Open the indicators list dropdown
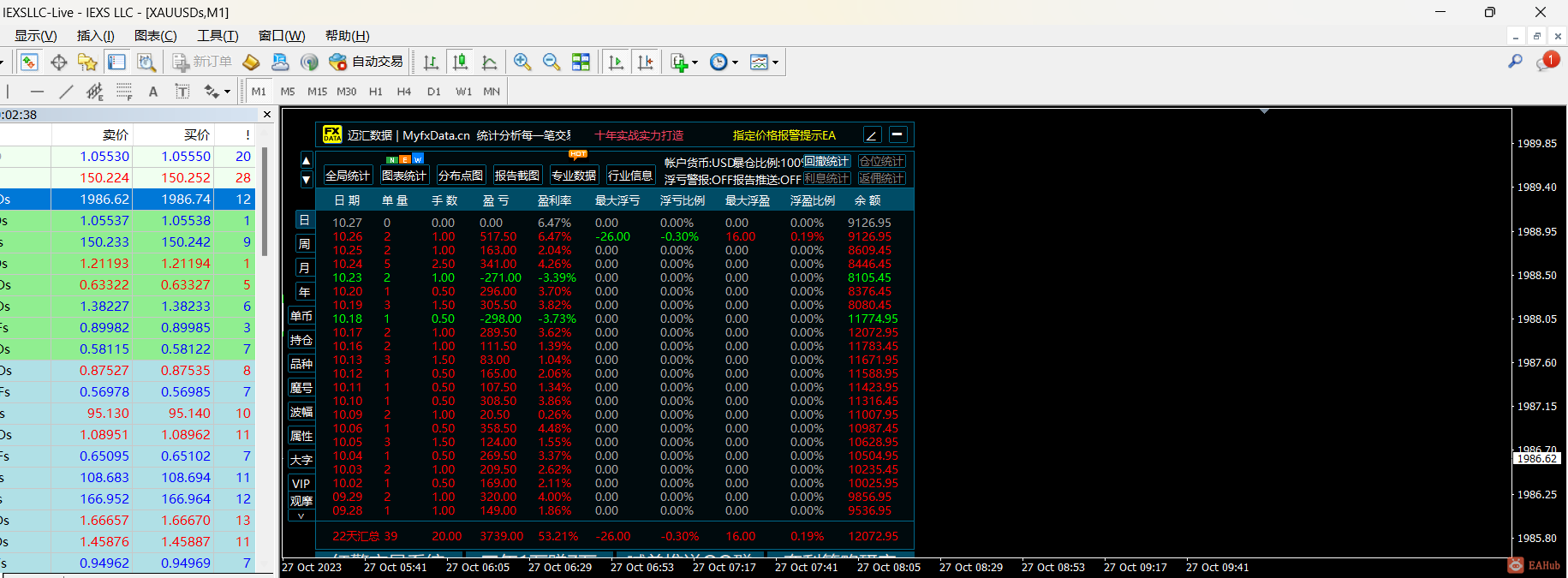This screenshot has width=1568, height=578. (x=684, y=62)
